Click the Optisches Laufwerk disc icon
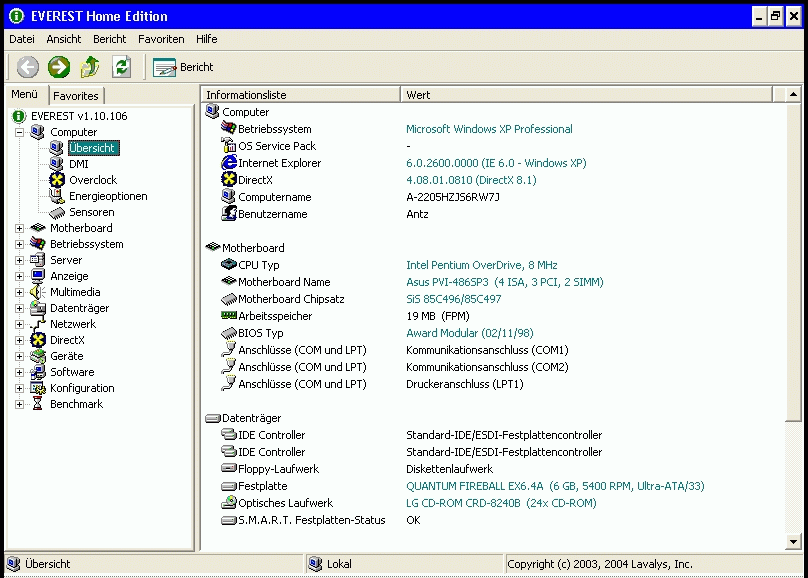This screenshot has width=808, height=578. [x=229, y=502]
